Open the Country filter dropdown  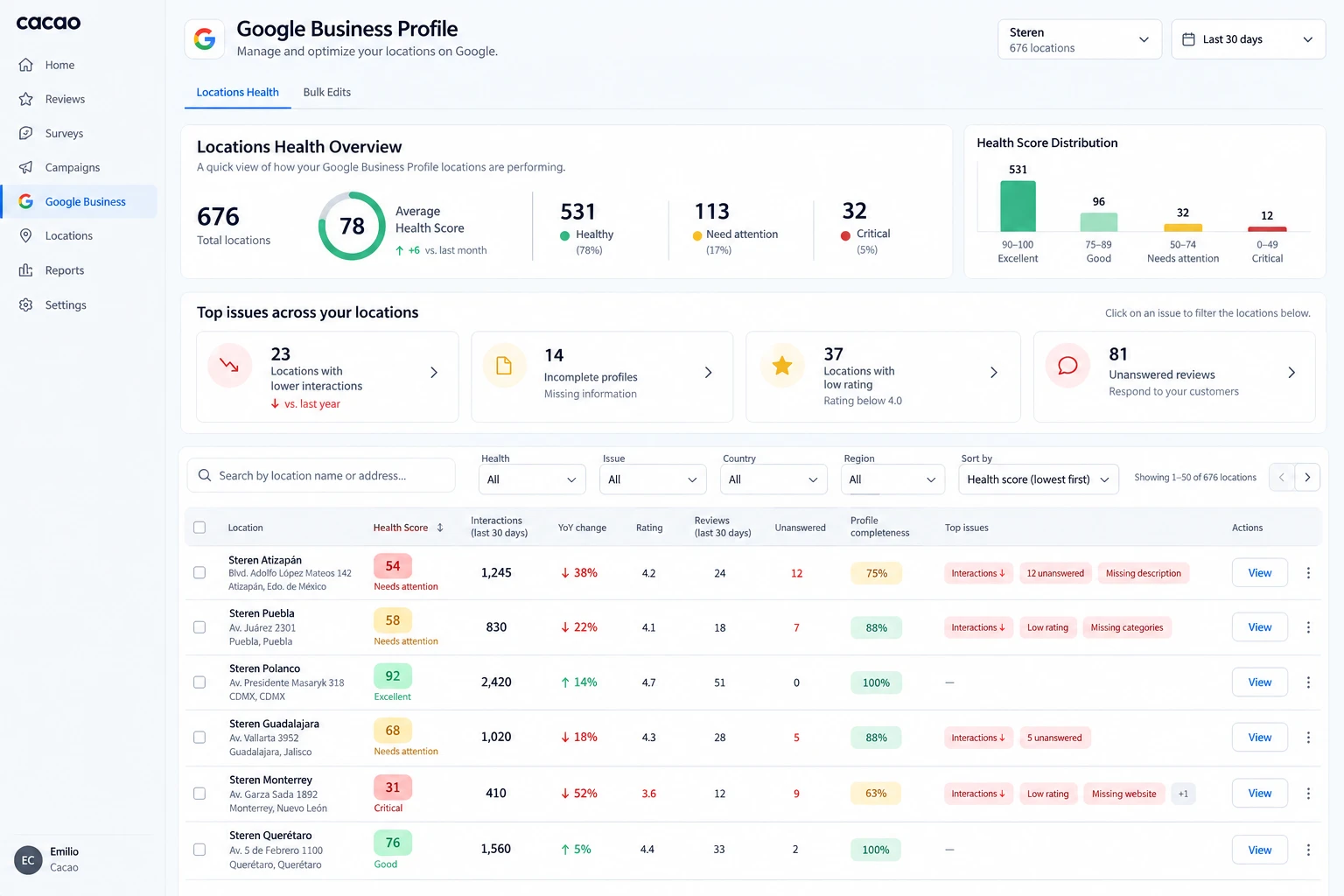[x=773, y=479]
